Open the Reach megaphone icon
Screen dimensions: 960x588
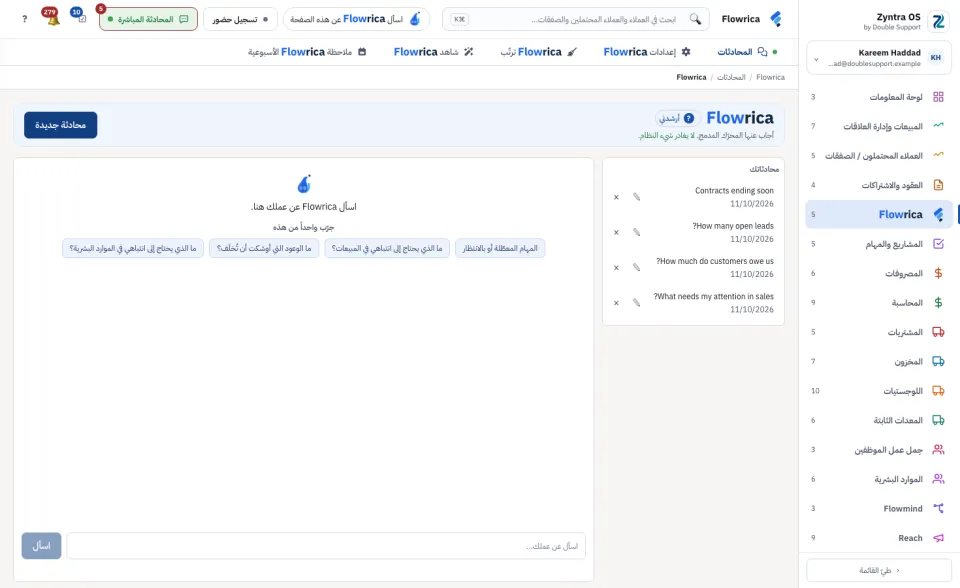coord(938,538)
